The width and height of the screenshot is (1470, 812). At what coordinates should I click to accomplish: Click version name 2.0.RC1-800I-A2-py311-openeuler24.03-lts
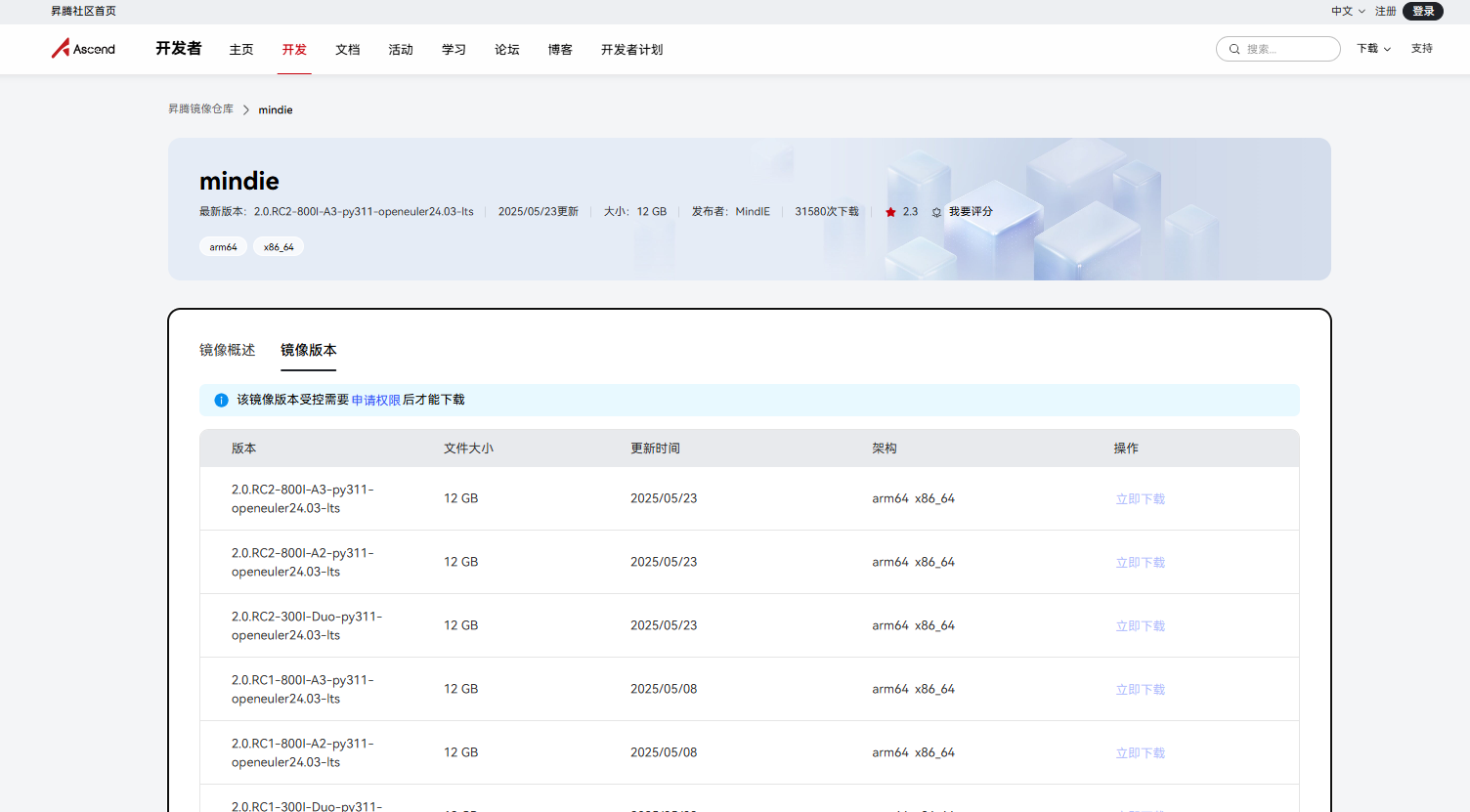(303, 752)
